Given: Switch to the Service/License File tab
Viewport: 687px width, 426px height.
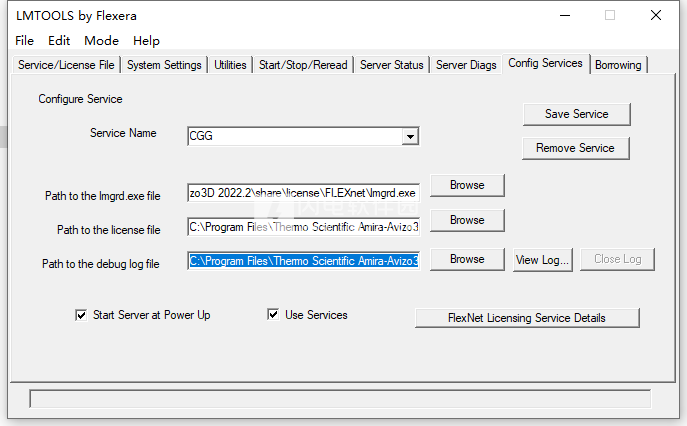Looking at the screenshot, I should (66, 65).
